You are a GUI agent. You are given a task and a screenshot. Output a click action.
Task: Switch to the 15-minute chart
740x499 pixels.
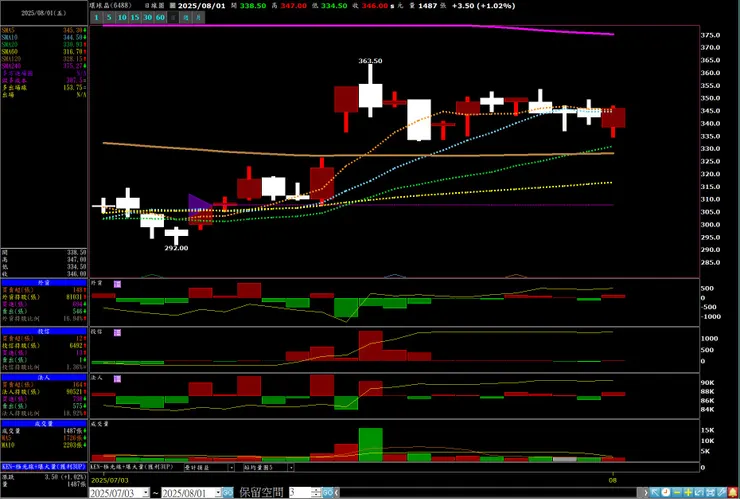(x=135, y=17)
